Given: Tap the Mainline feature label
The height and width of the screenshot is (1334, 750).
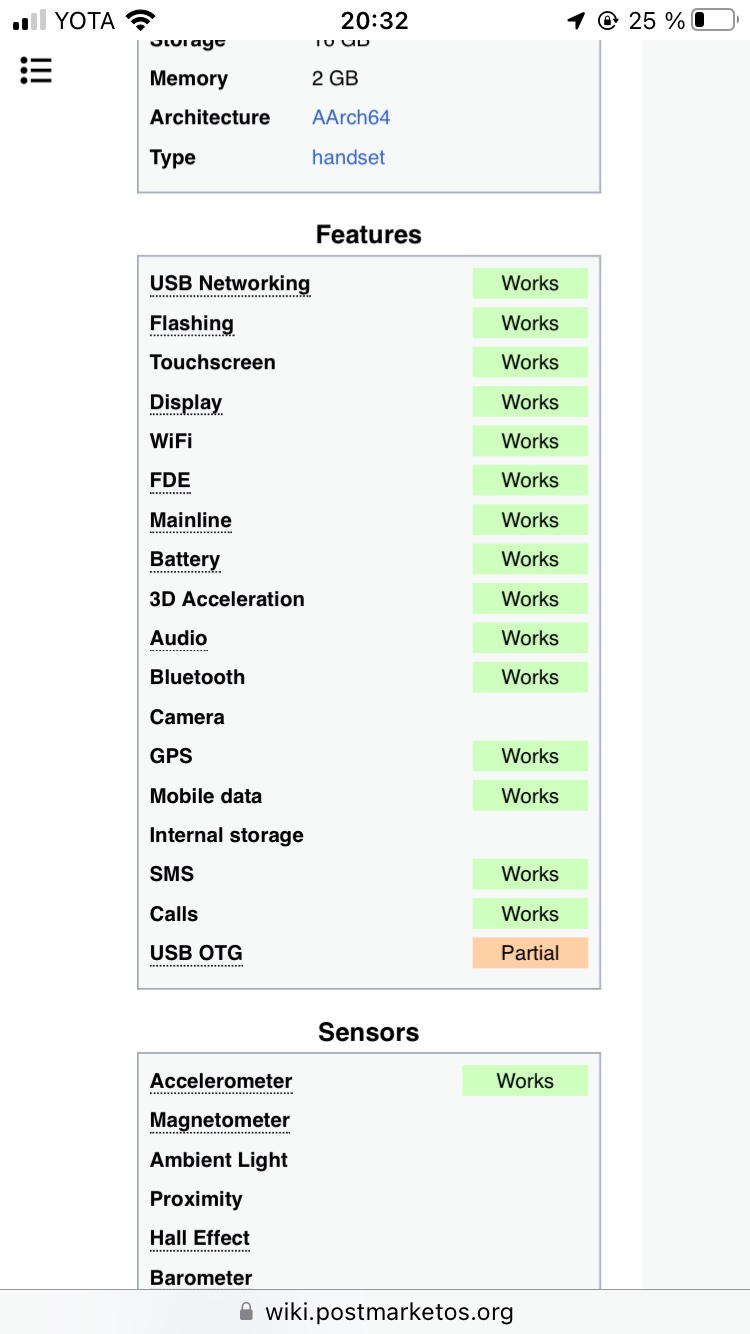Looking at the screenshot, I should coord(191,521).
